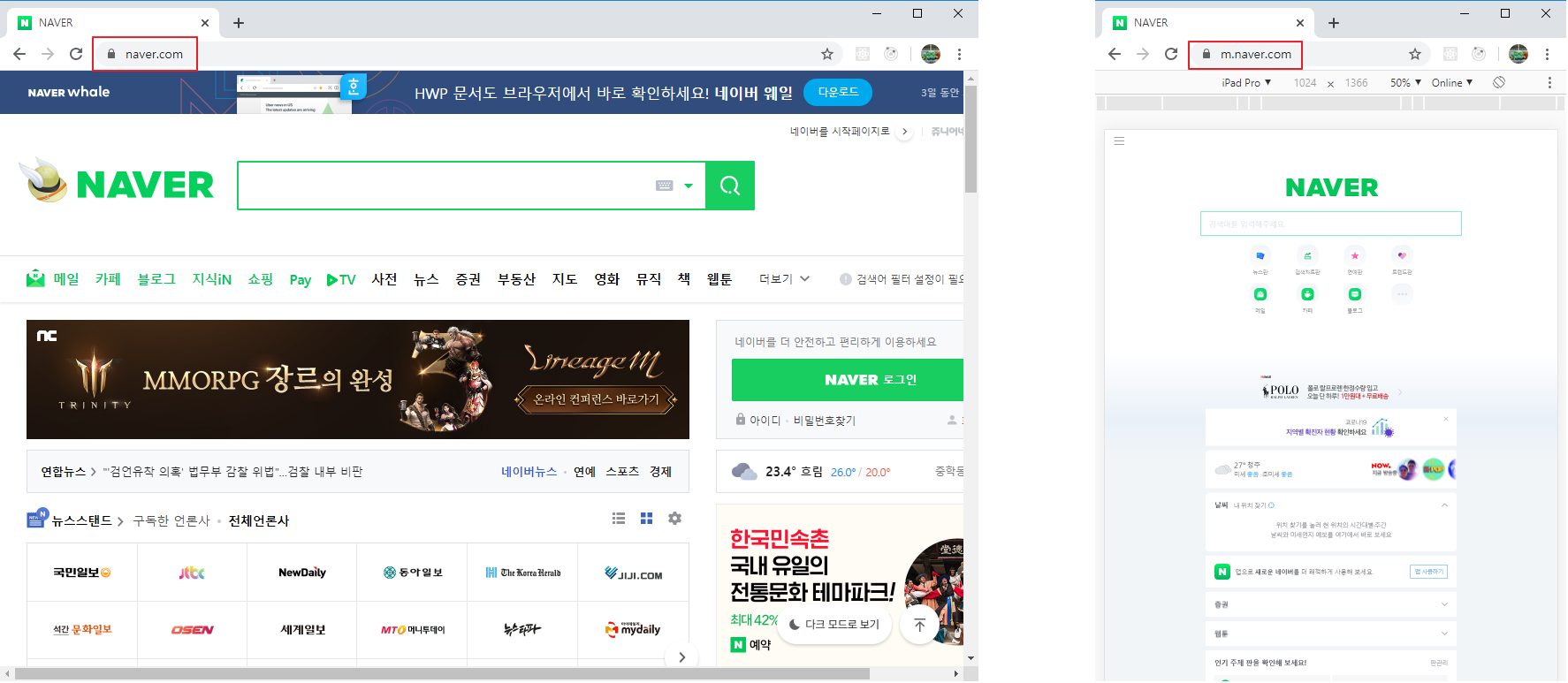Click the green search magnifier button on desktop Naver
1568x683 pixels.
(730, 186)
